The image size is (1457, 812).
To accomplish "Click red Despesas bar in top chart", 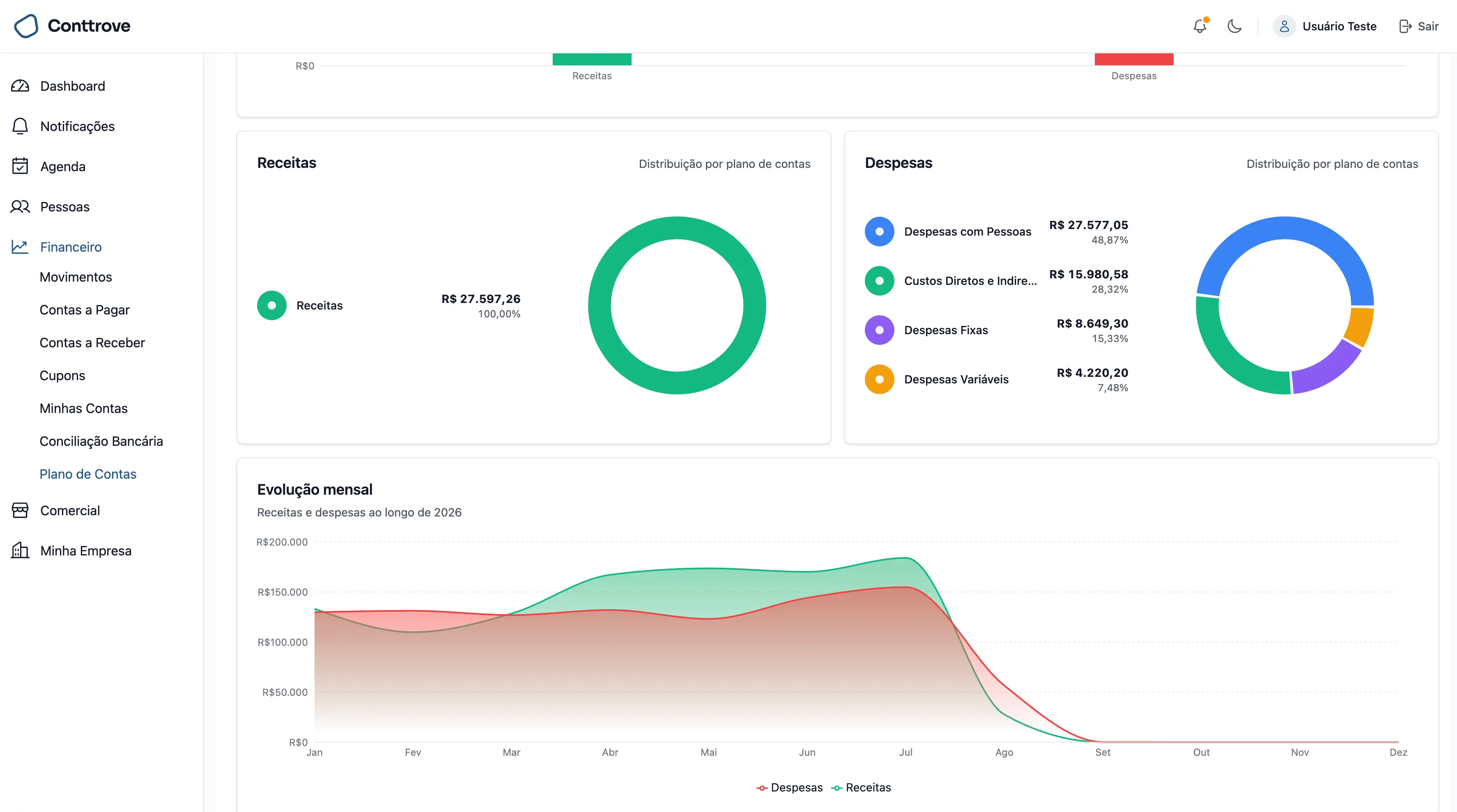I will coord(1133,60).
